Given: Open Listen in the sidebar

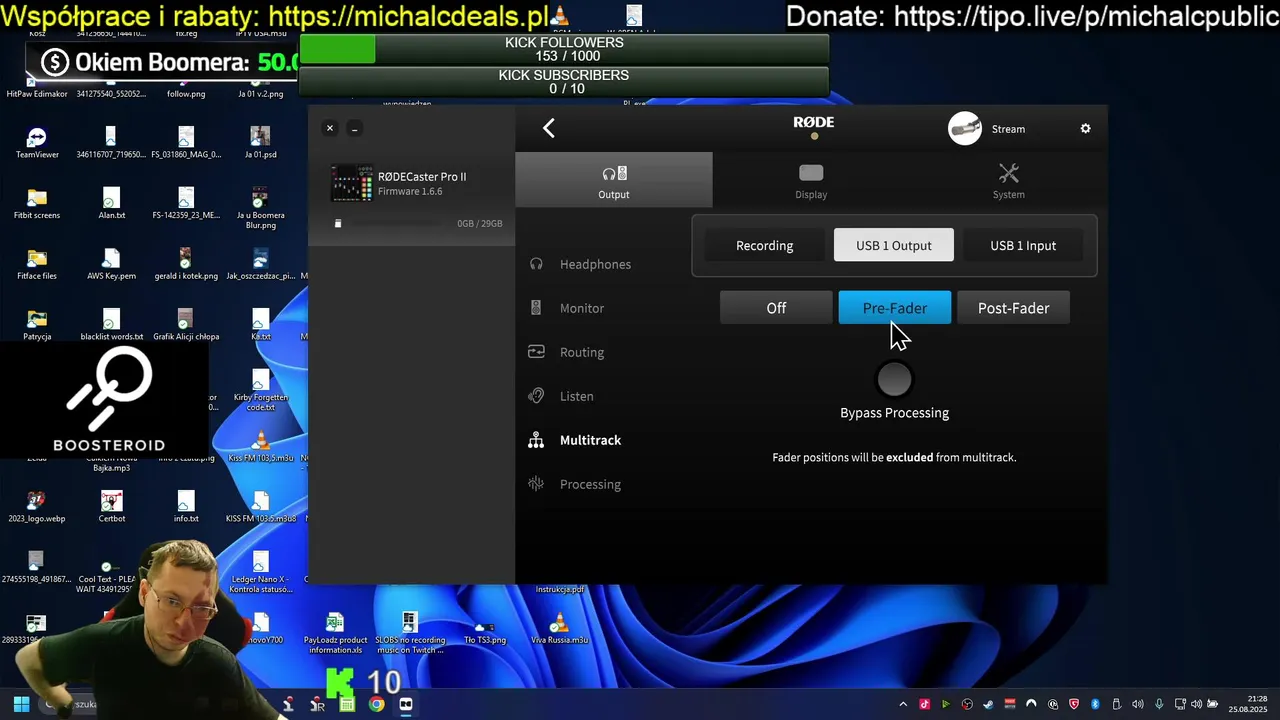Looking at the screenshot, I should coord(576,396).
